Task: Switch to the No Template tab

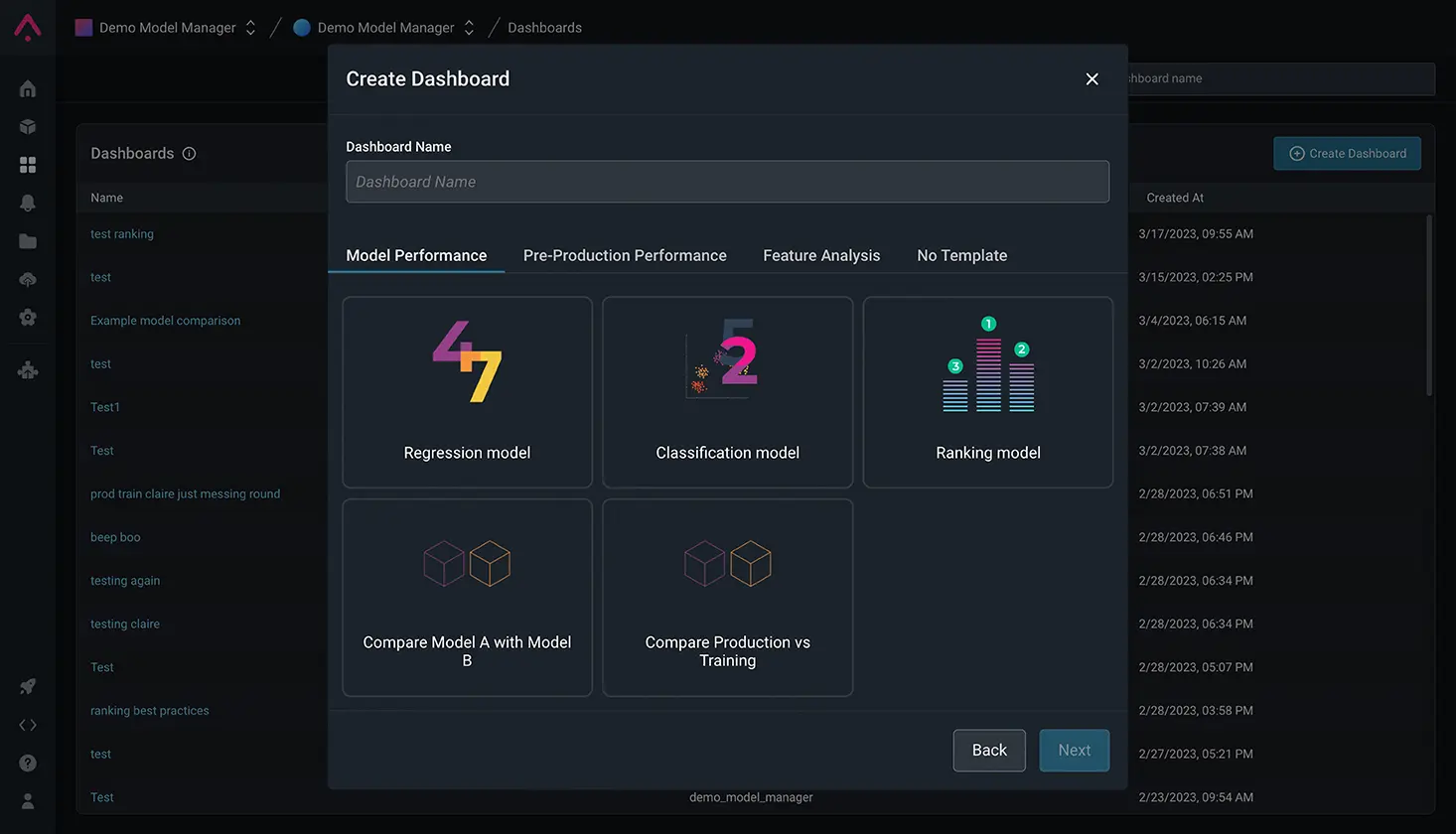Action: point(961,255)
